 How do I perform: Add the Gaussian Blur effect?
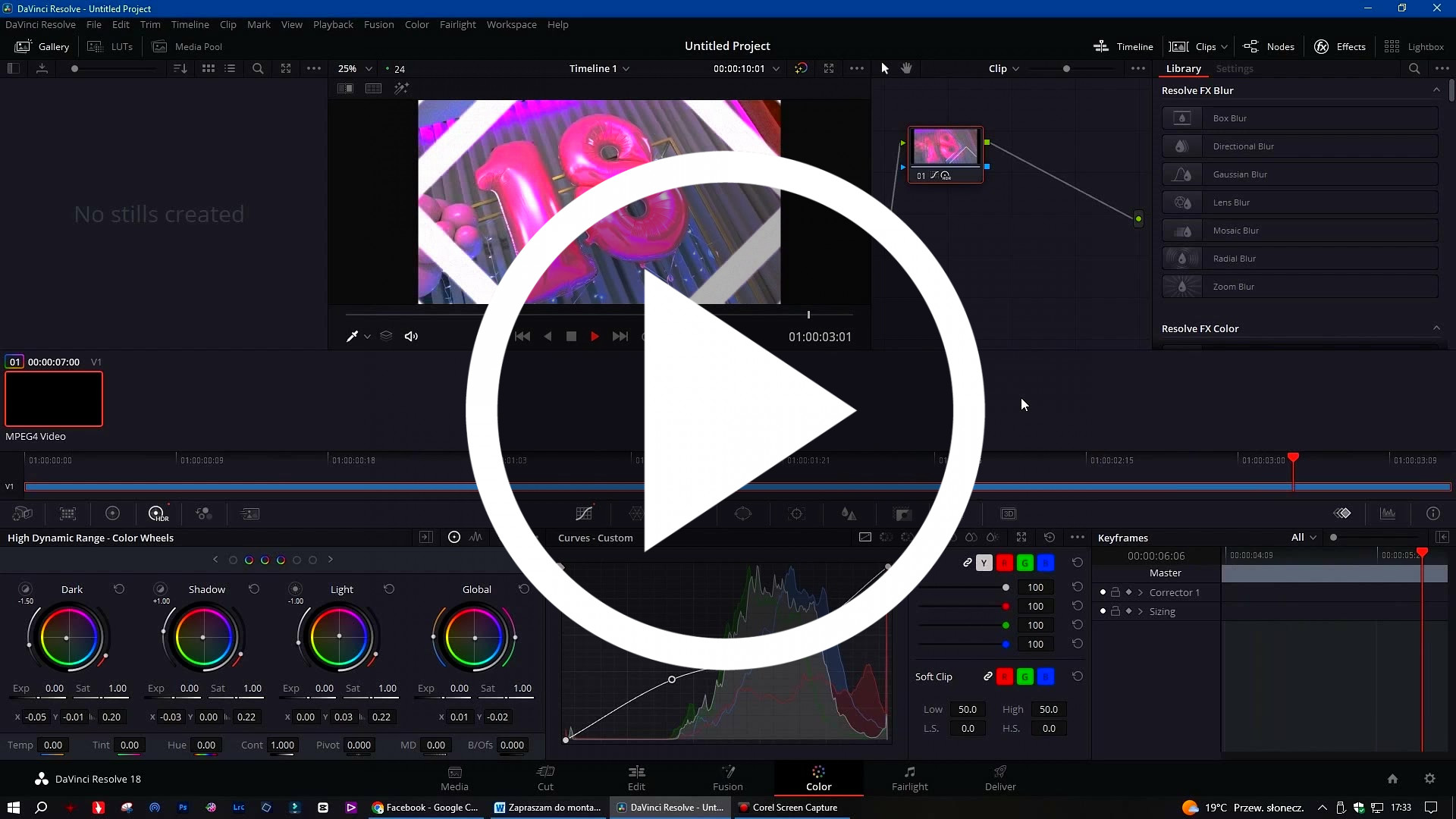1300,174
